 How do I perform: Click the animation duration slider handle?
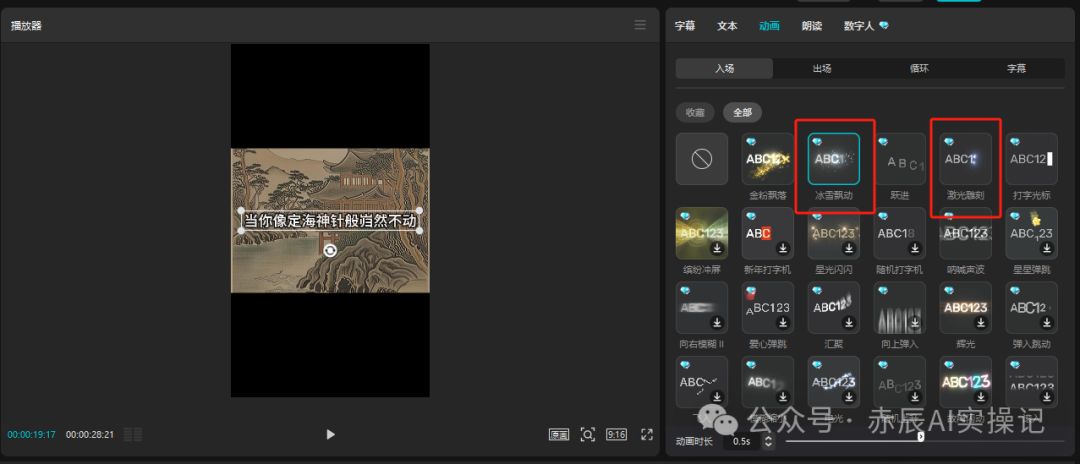(921, 436)
